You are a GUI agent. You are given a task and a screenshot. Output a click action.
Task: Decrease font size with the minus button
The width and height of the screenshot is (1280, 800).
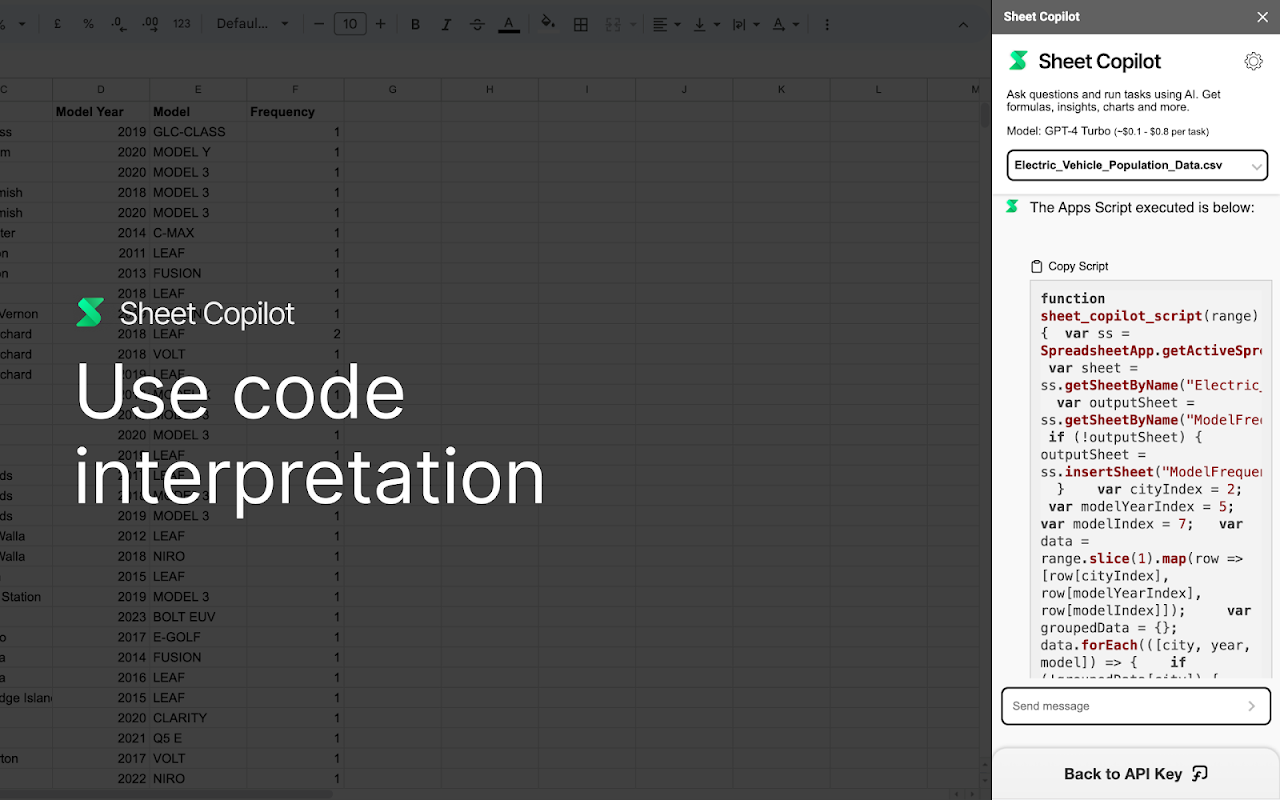tap(319, 24)
